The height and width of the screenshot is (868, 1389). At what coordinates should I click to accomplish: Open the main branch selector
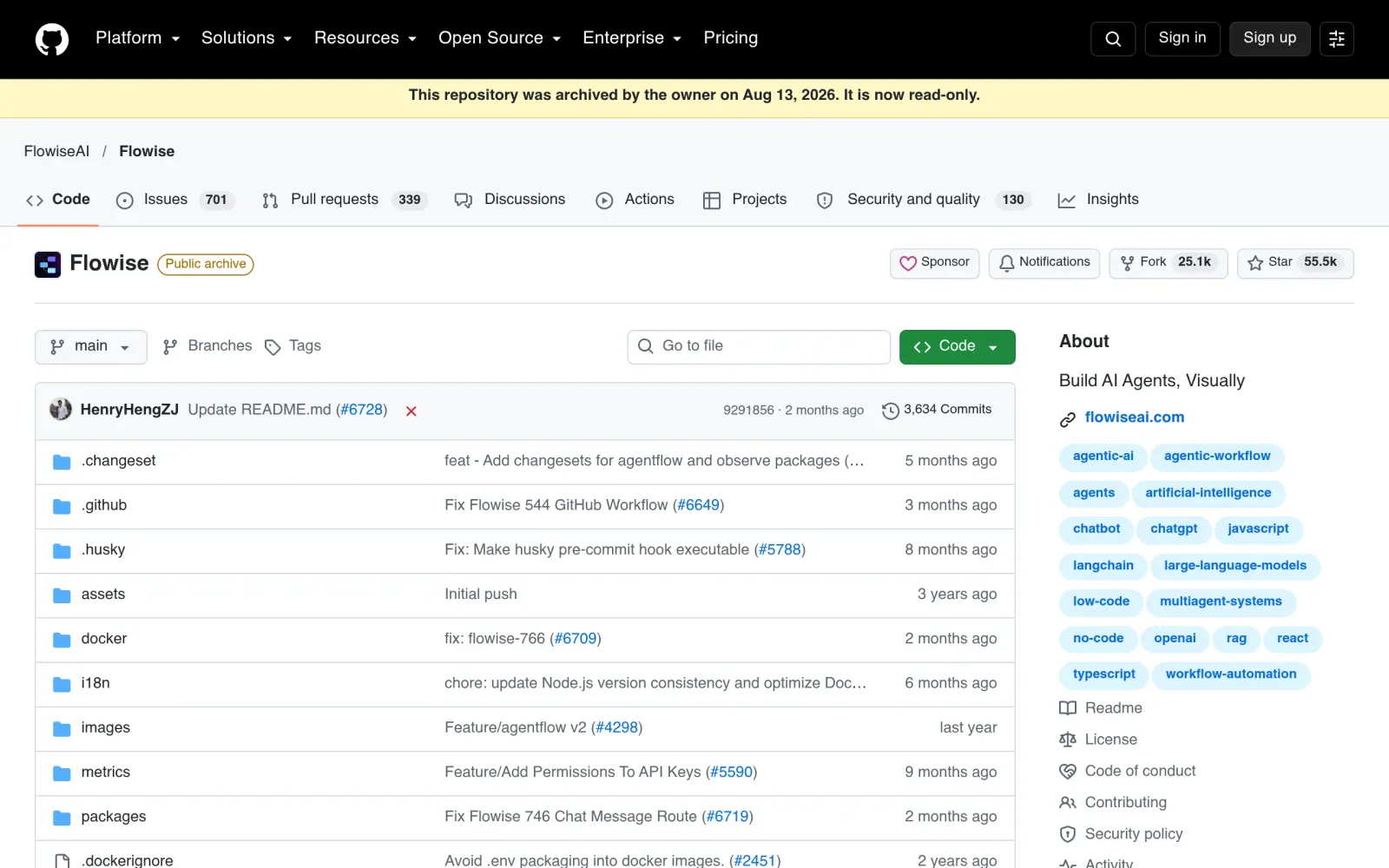click(x=91, y=347)
